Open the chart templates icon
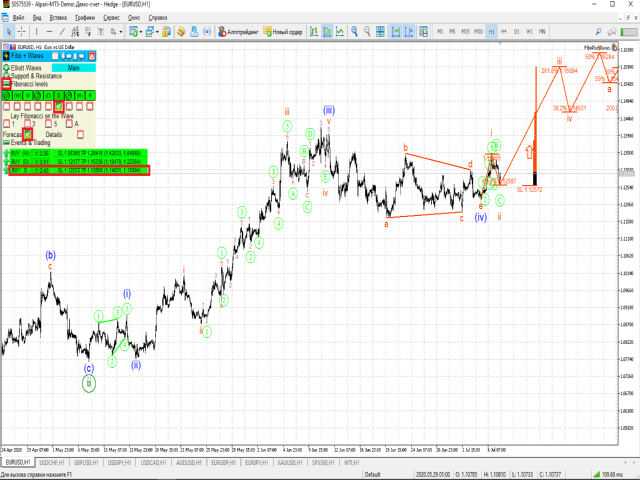Screen dimensions: 640x480 coord(423,31)
